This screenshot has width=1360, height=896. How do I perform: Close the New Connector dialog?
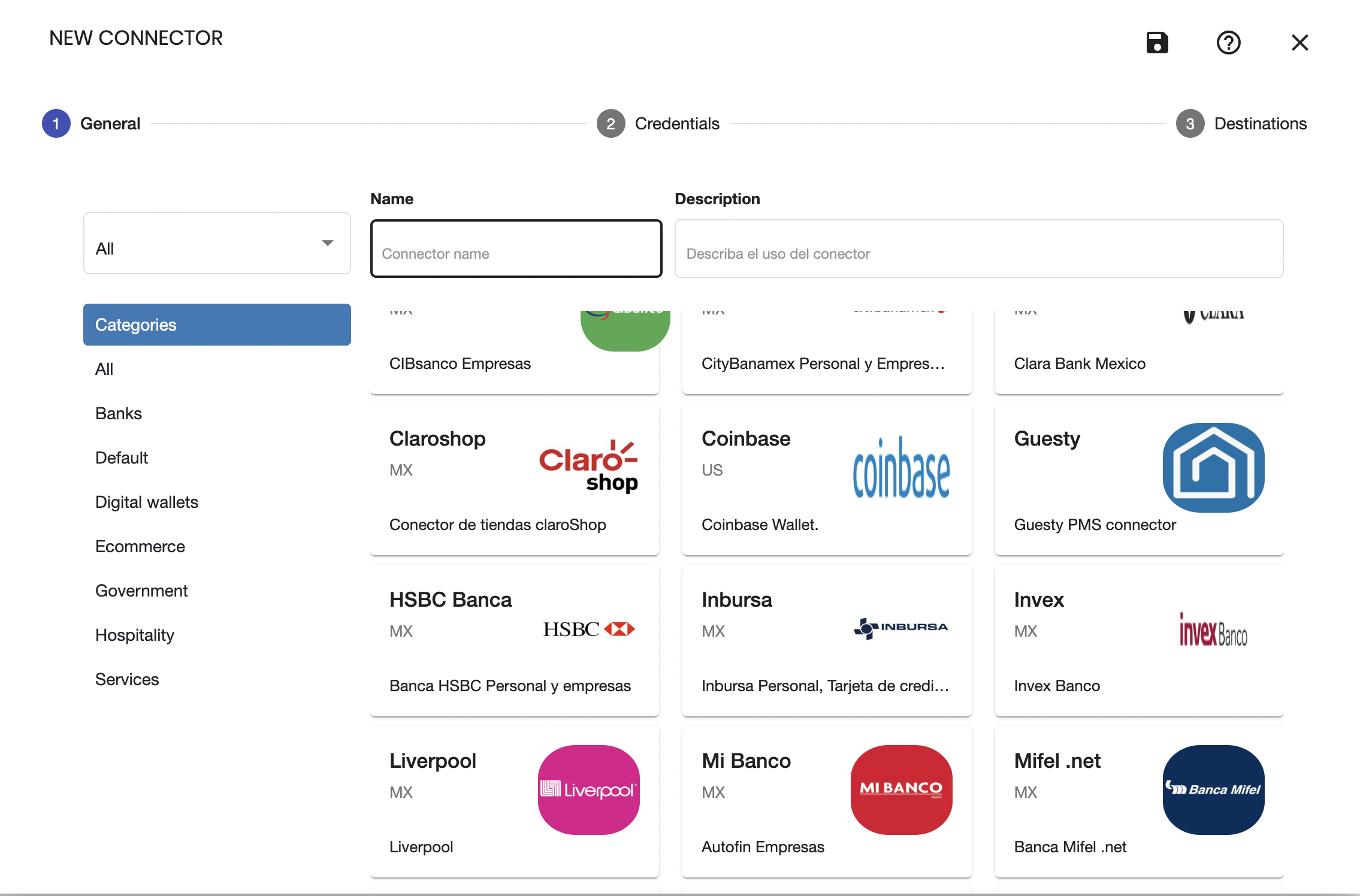point(1299,43)
